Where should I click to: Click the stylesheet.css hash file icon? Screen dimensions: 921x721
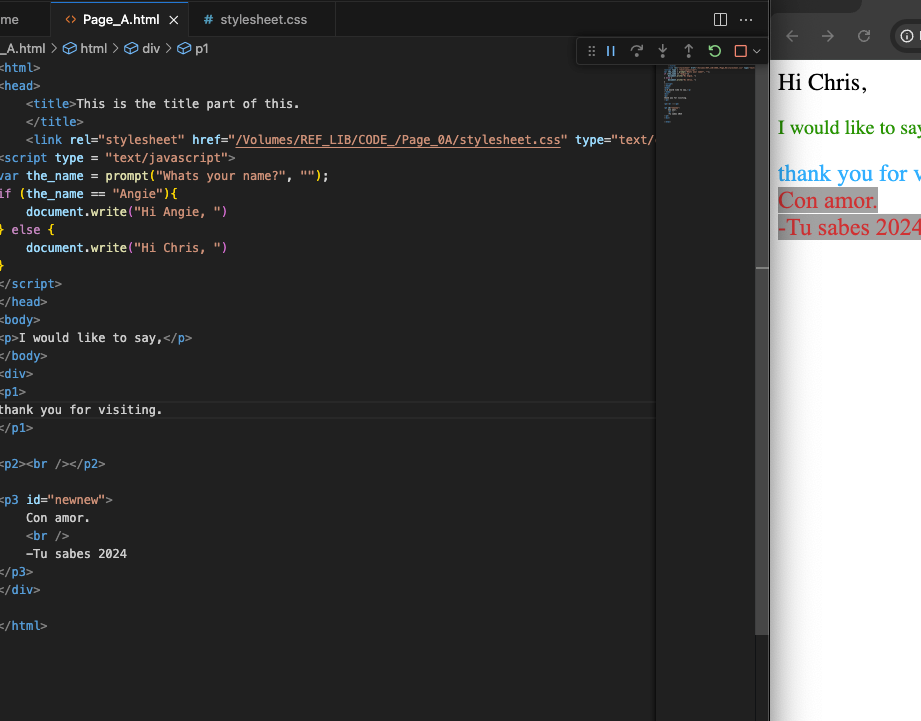point(208,20)
